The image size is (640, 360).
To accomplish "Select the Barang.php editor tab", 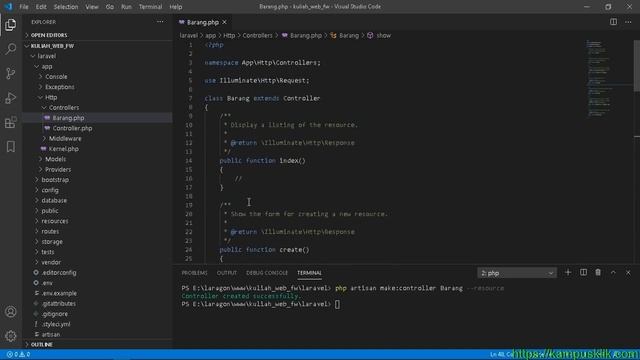I will pyautogui.click(x=202, y=22).
